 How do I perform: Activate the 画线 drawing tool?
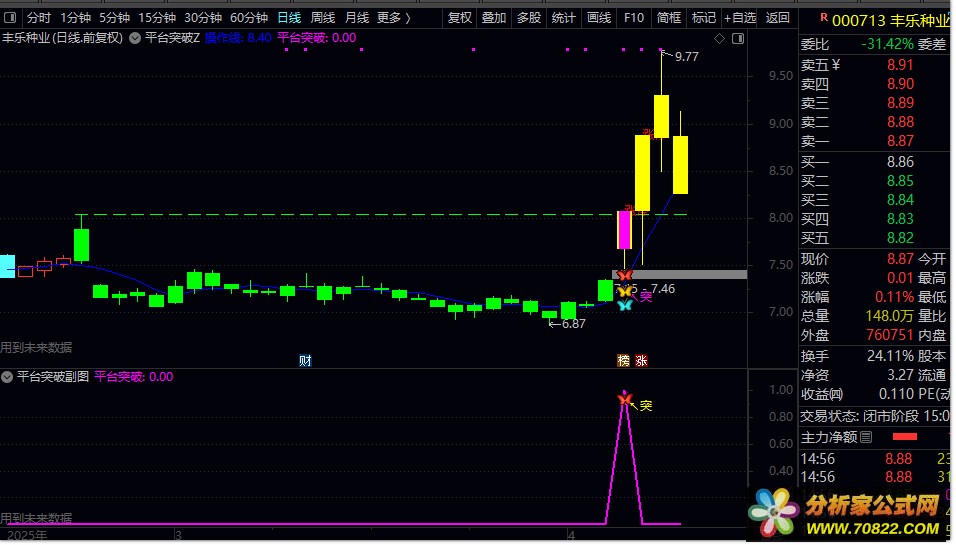[x=599, y=18]
